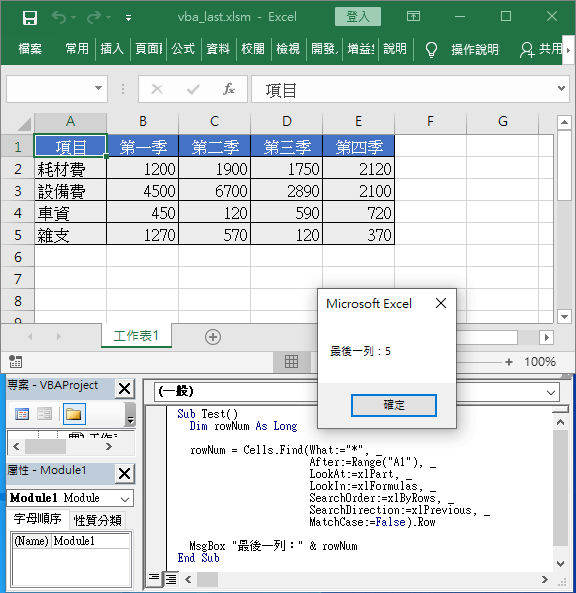Switch to 性質分類 properties tab
This screenshot has width=576, height=593.
[x=98, y=521]
